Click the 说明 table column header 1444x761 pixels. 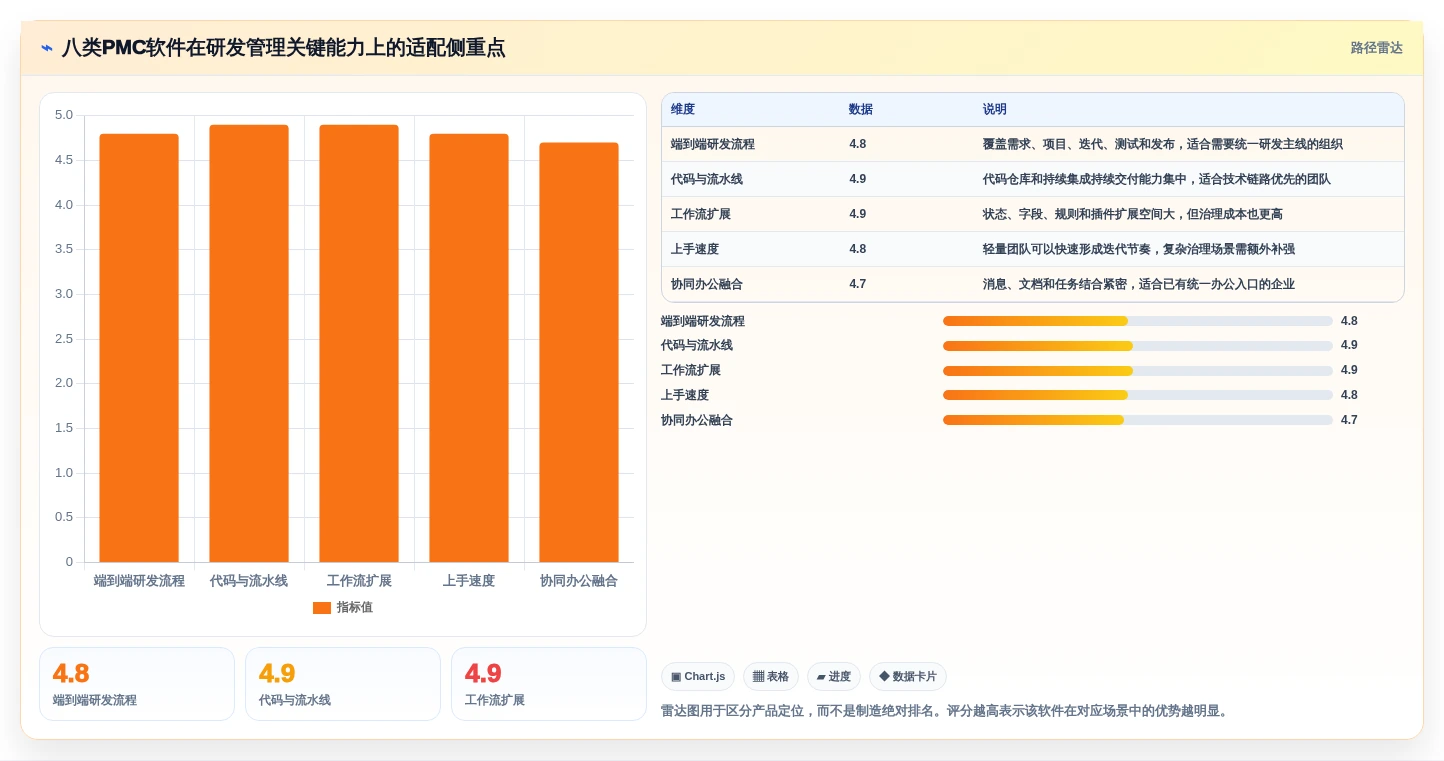pos(995,109)
